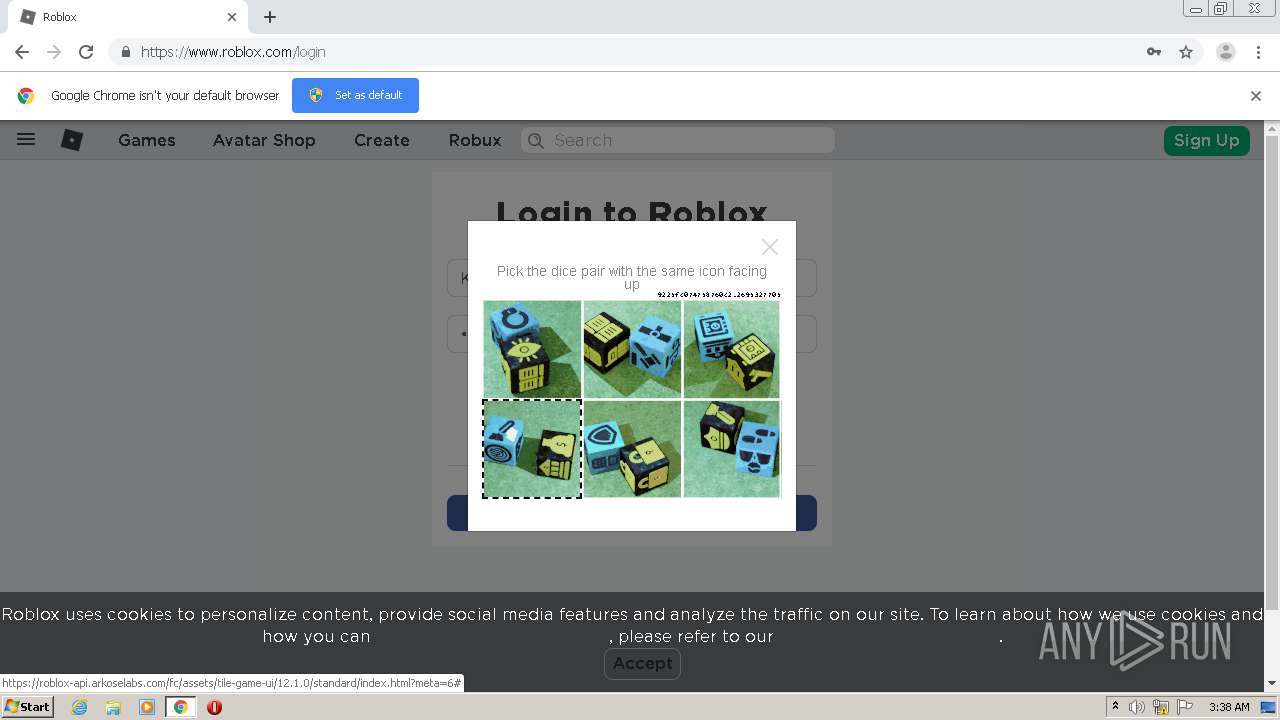This screenshot has width=1280, height=720.
Task: View site info via padlock icon
Action: (125, 52)
